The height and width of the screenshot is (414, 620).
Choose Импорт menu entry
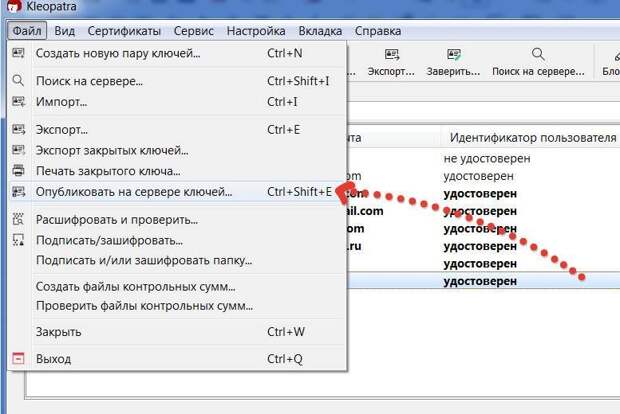coord(177,102)
